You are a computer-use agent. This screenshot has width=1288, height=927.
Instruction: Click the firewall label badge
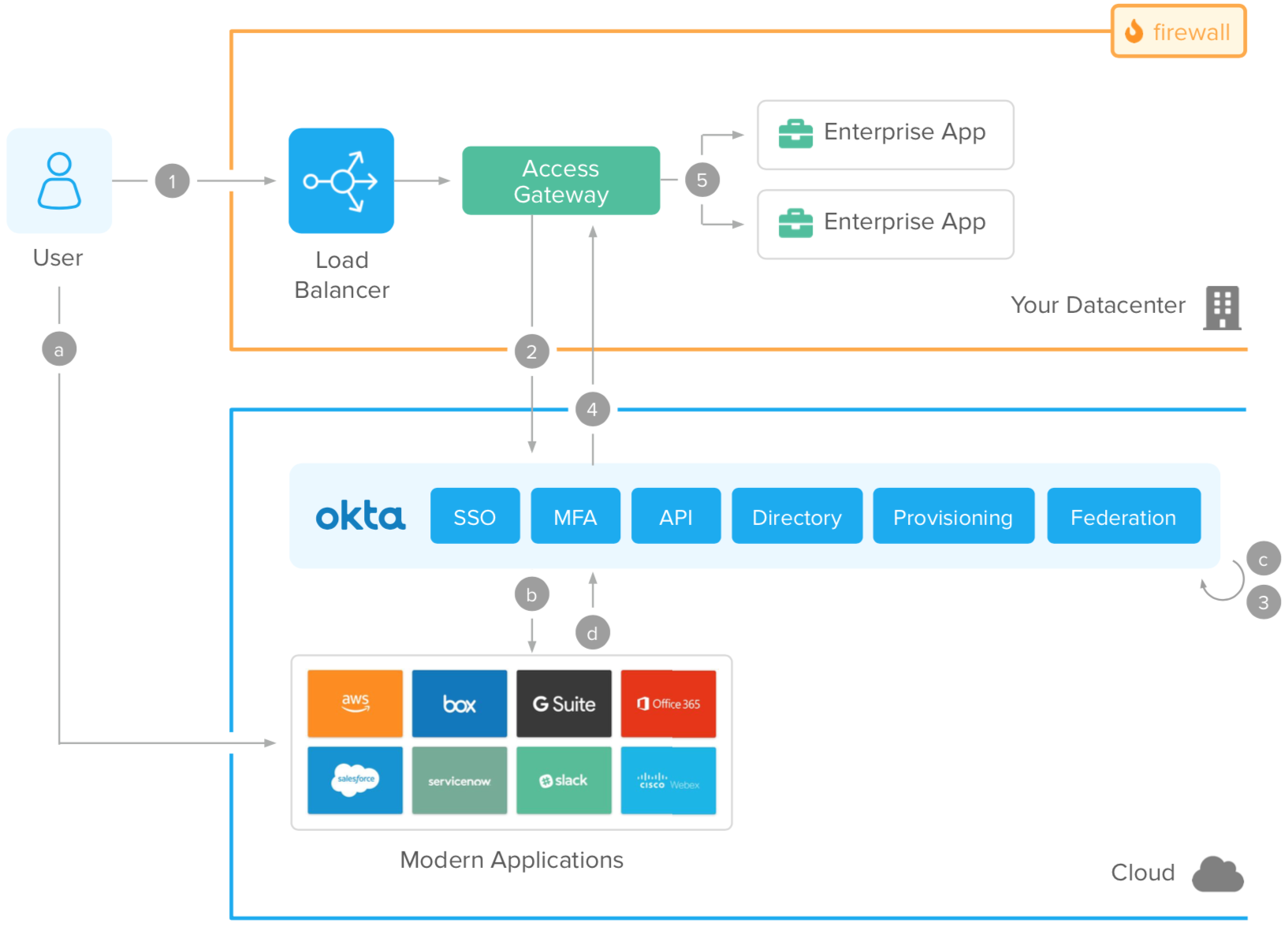click(1178, 32)
